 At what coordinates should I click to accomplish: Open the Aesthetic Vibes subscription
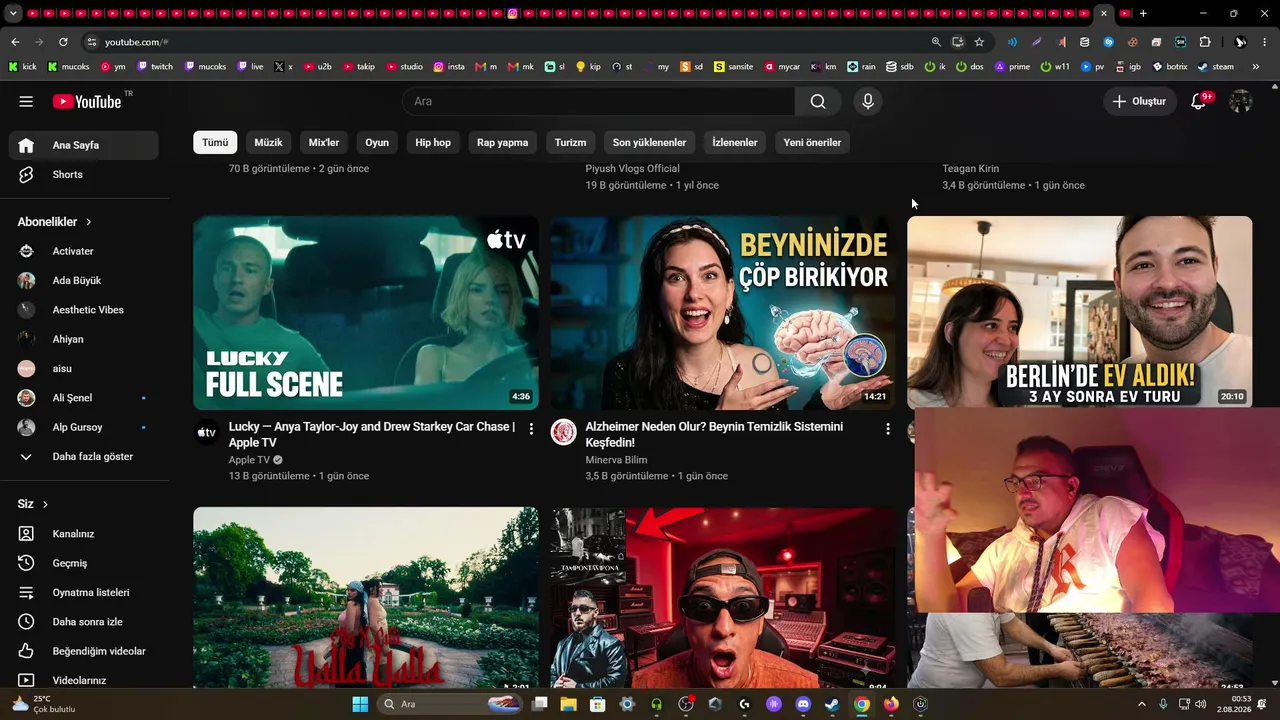pyautogui.click(x=84, y=310)
